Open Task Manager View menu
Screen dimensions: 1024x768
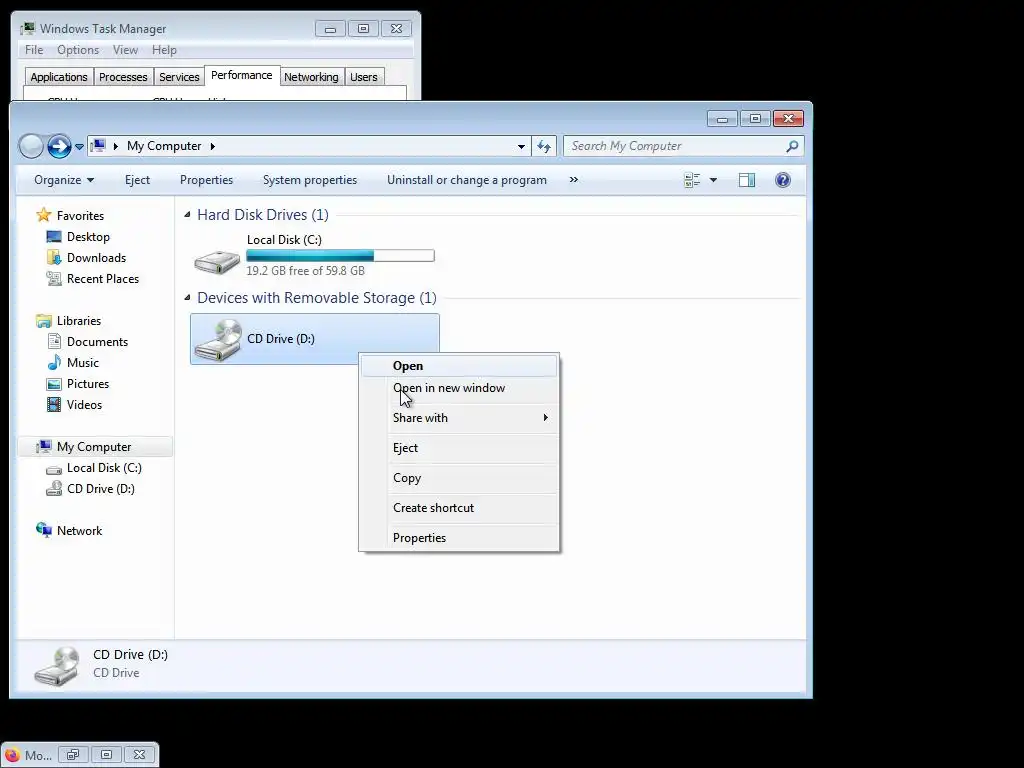point(125,50)
